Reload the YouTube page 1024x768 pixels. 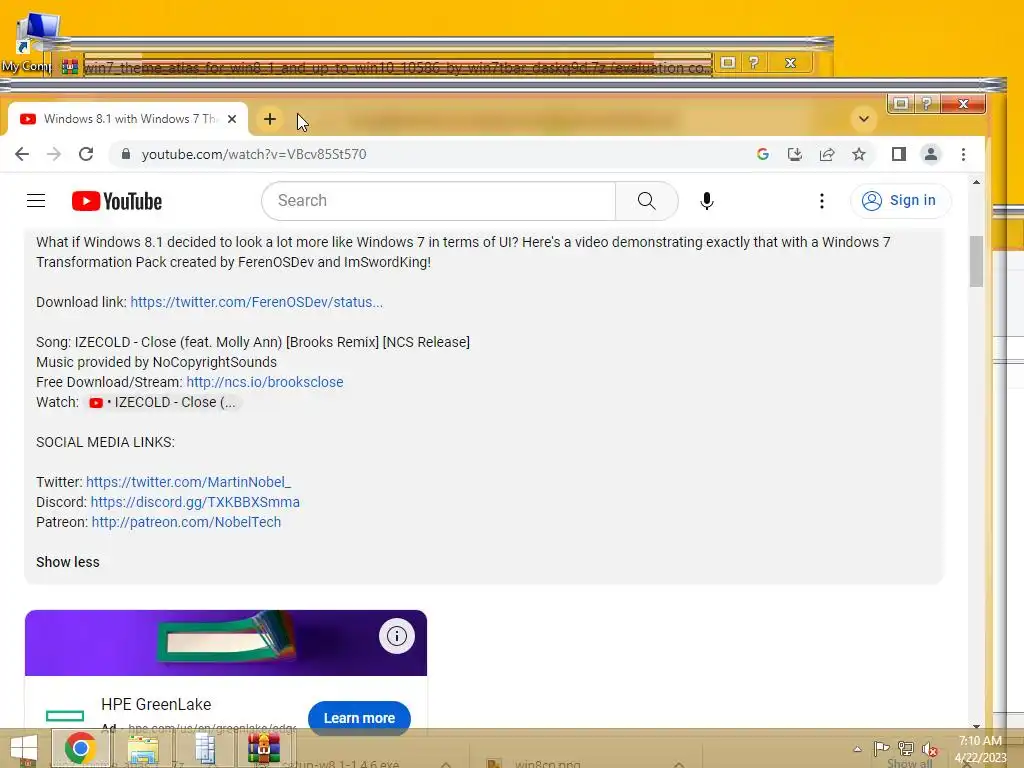click(x=86, y=154)
